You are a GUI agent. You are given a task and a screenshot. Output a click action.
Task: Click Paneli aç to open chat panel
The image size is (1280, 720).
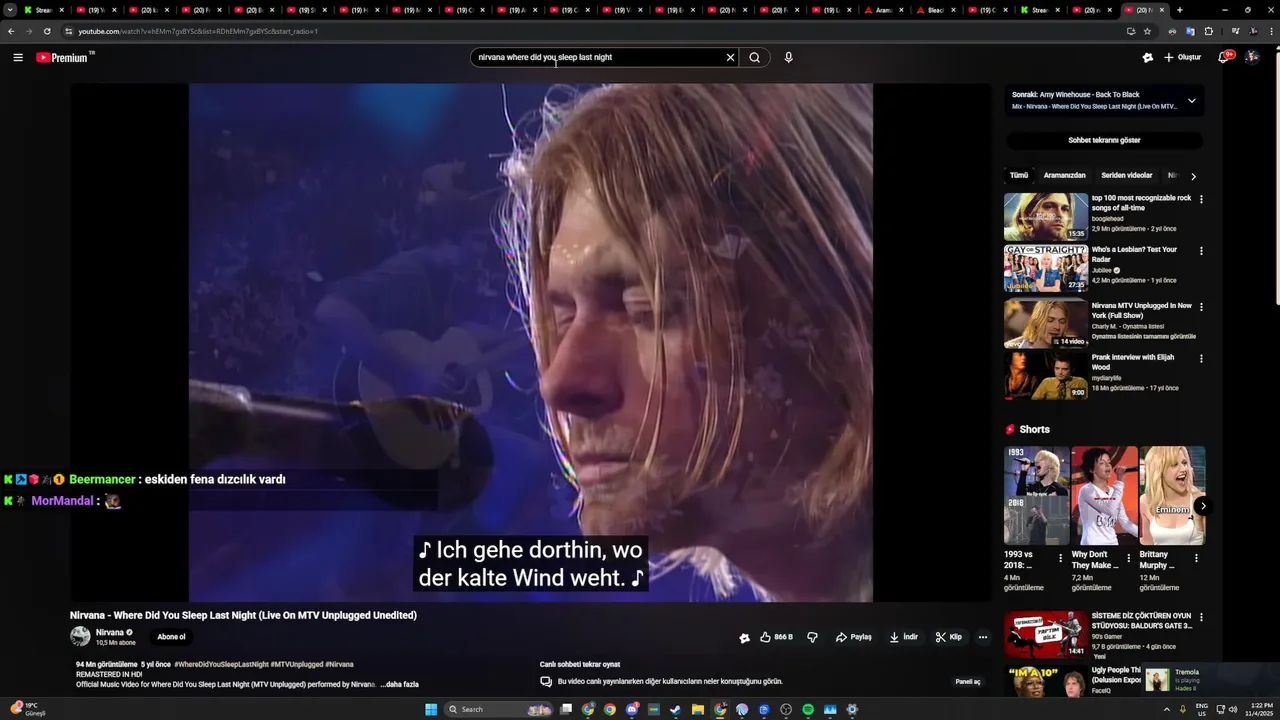[x=968, y=682]
